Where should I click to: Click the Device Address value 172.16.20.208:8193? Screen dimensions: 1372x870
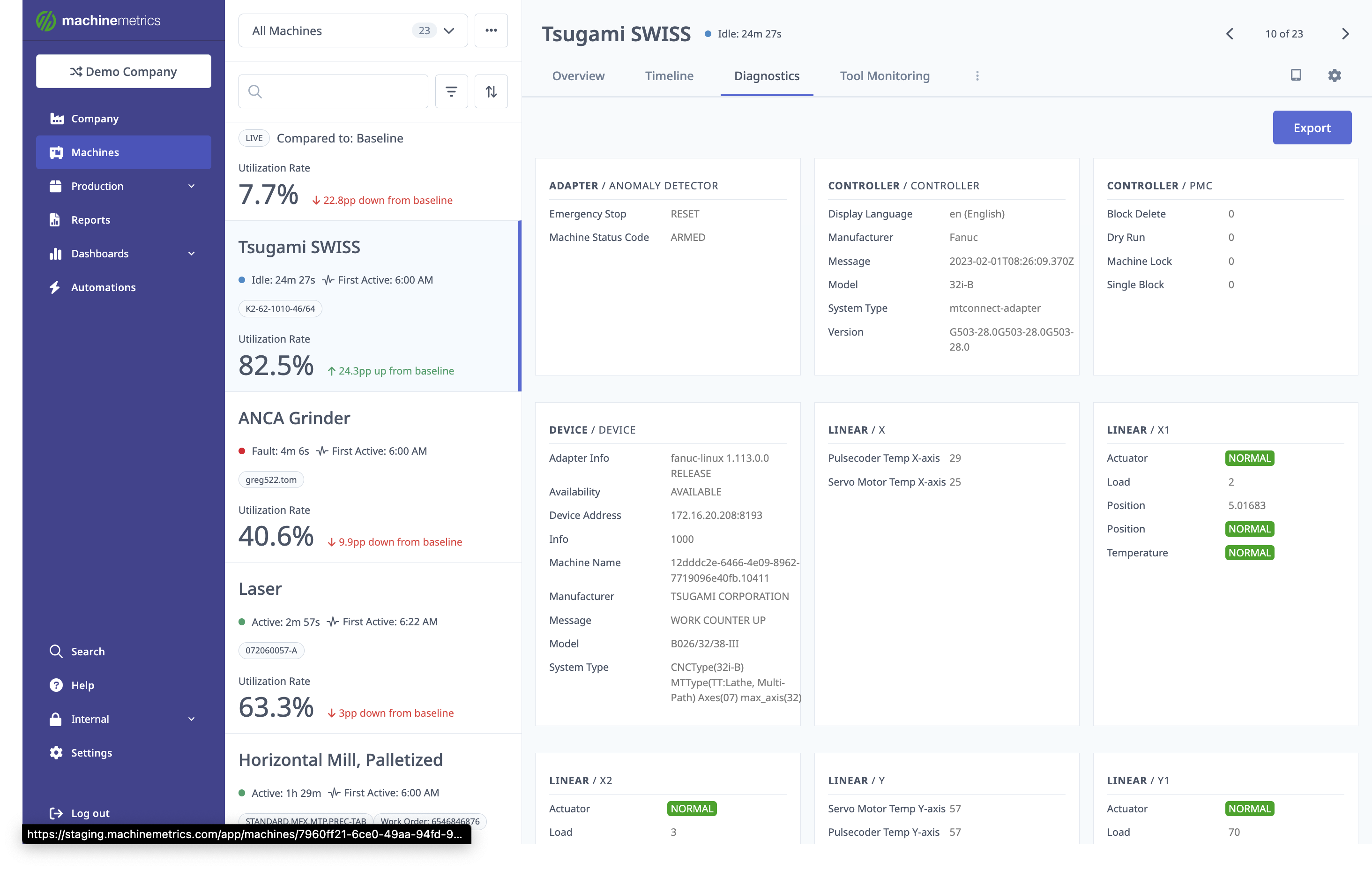[x=716, y=515]
